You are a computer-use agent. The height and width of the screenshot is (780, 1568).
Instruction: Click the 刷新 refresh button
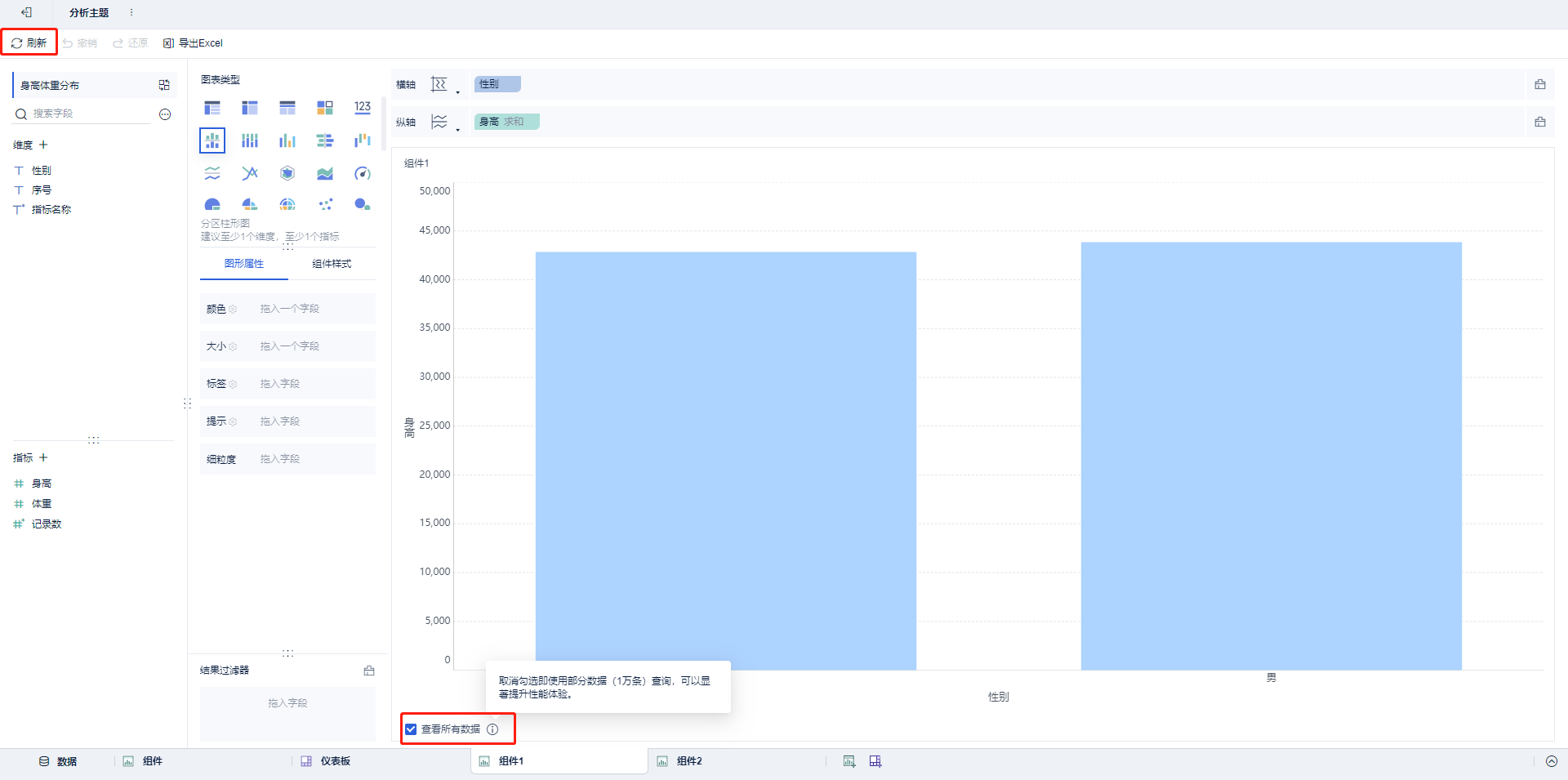click(29, 42)
